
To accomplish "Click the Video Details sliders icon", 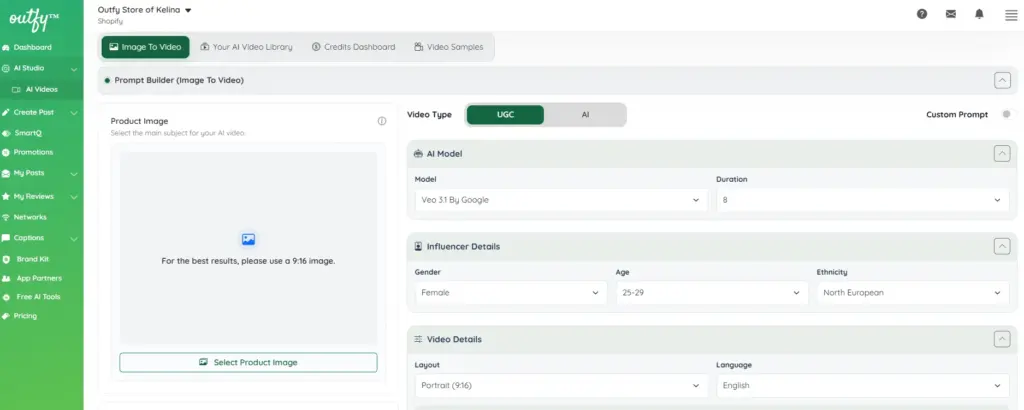I will (x=418, y=339).
